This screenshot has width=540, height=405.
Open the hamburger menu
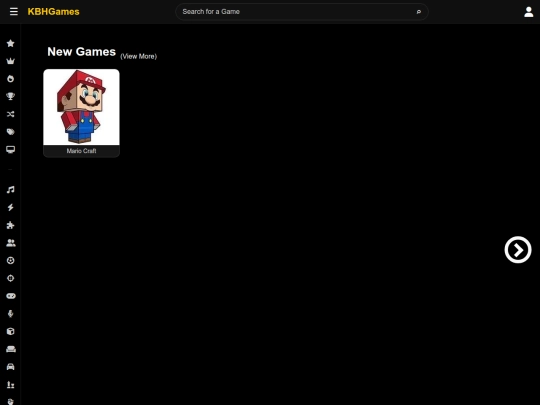tap(14, 12)
